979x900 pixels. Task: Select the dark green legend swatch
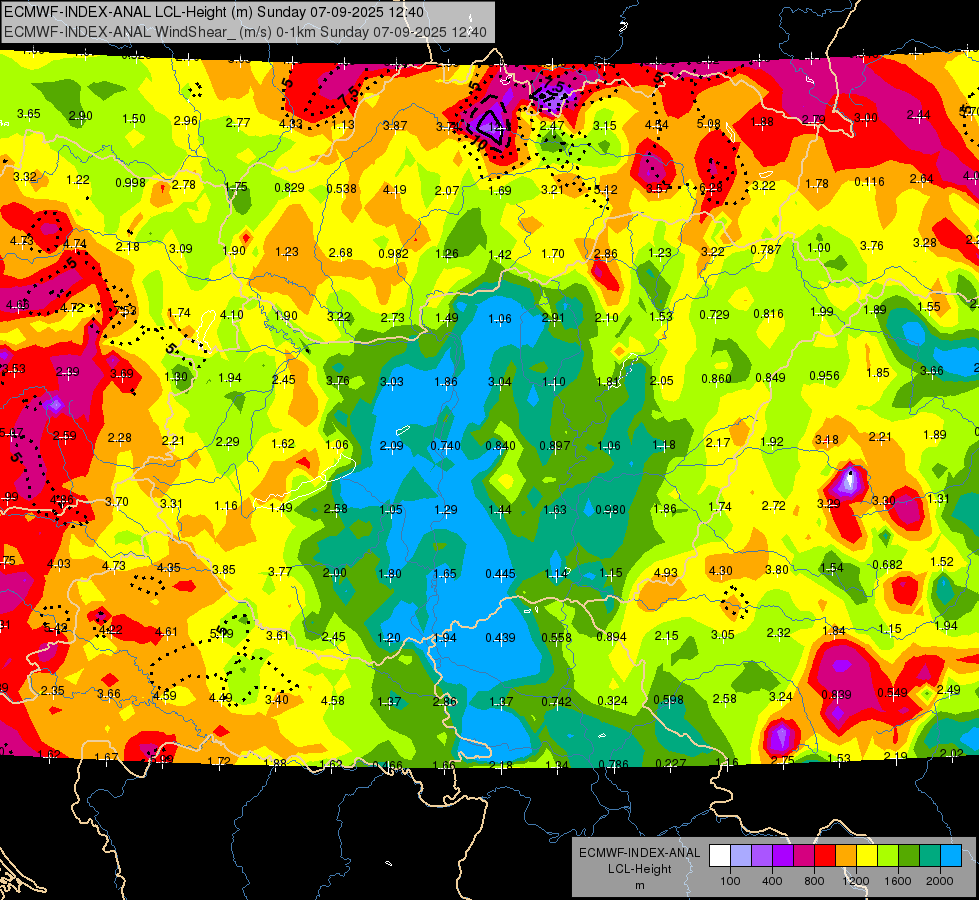click(x=909, y=856)
